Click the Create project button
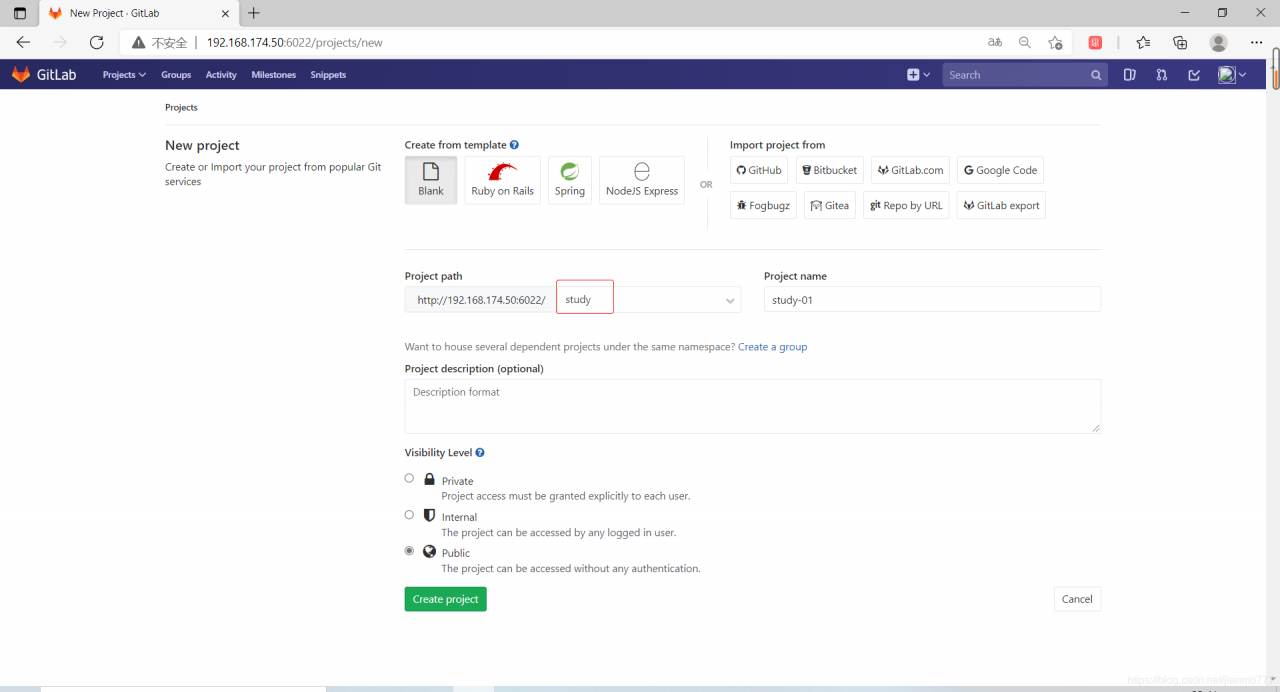Viewport: 1280px width, 692px height. tap(445, 599)
